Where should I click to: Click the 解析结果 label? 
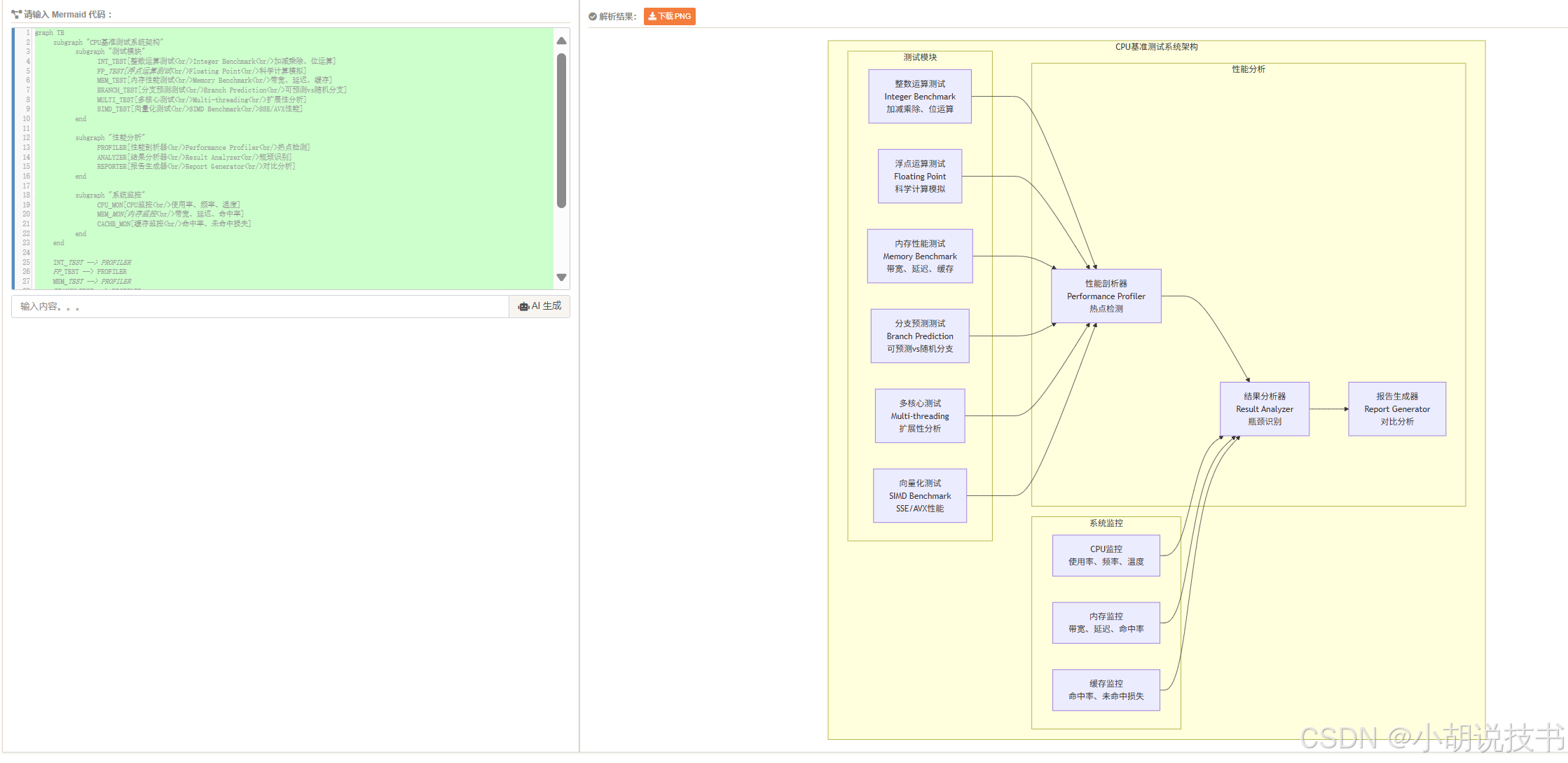617,16
